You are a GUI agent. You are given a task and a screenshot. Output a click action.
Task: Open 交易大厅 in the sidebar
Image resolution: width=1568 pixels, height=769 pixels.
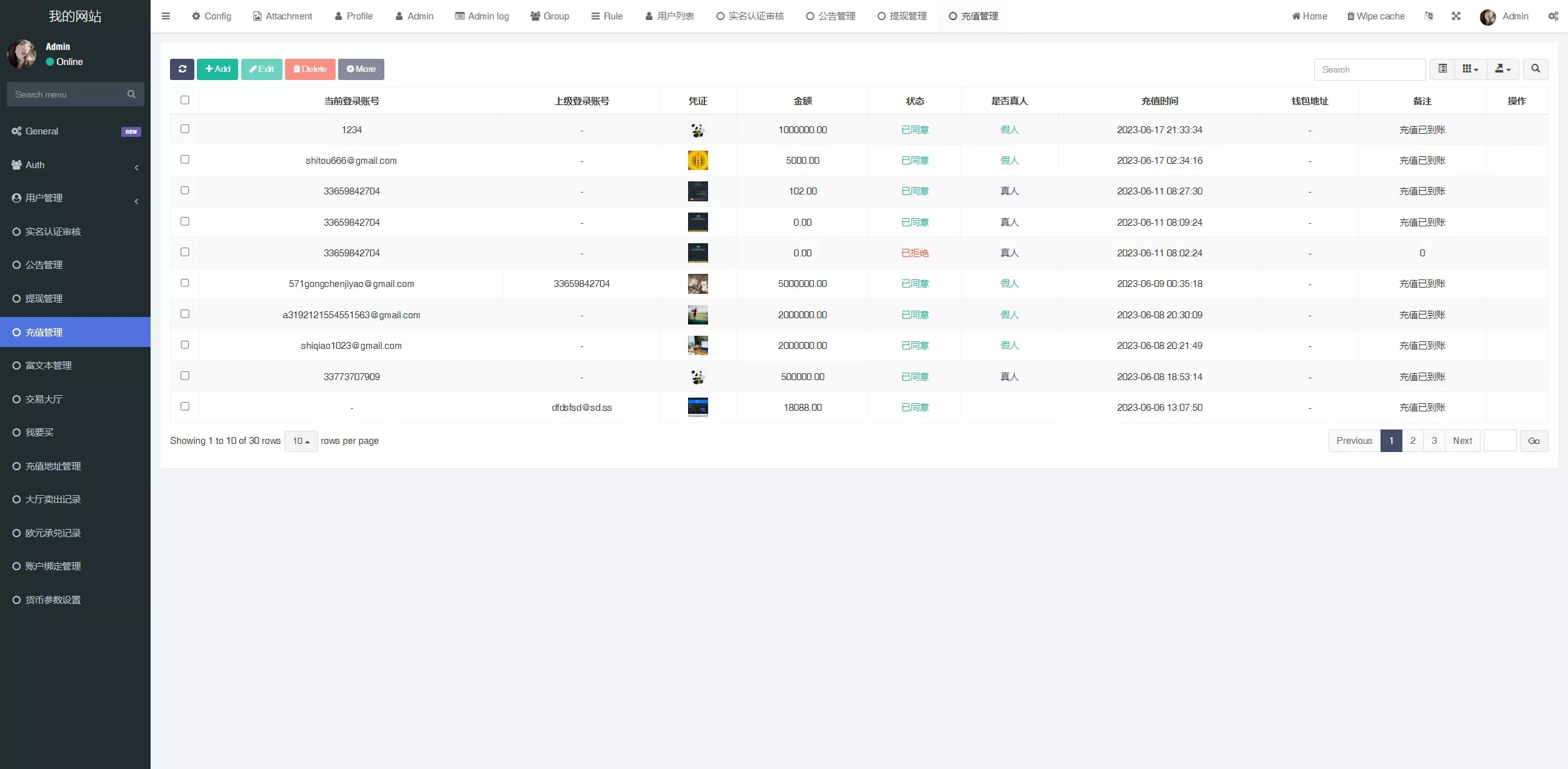click(x=44, y=399)
